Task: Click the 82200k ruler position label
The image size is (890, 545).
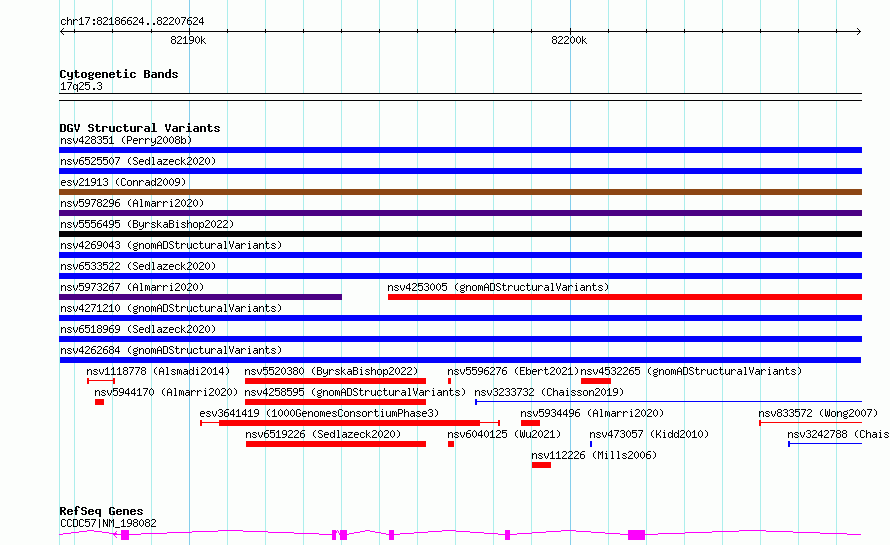Action: pyautogui.click(x=569, y=40)
